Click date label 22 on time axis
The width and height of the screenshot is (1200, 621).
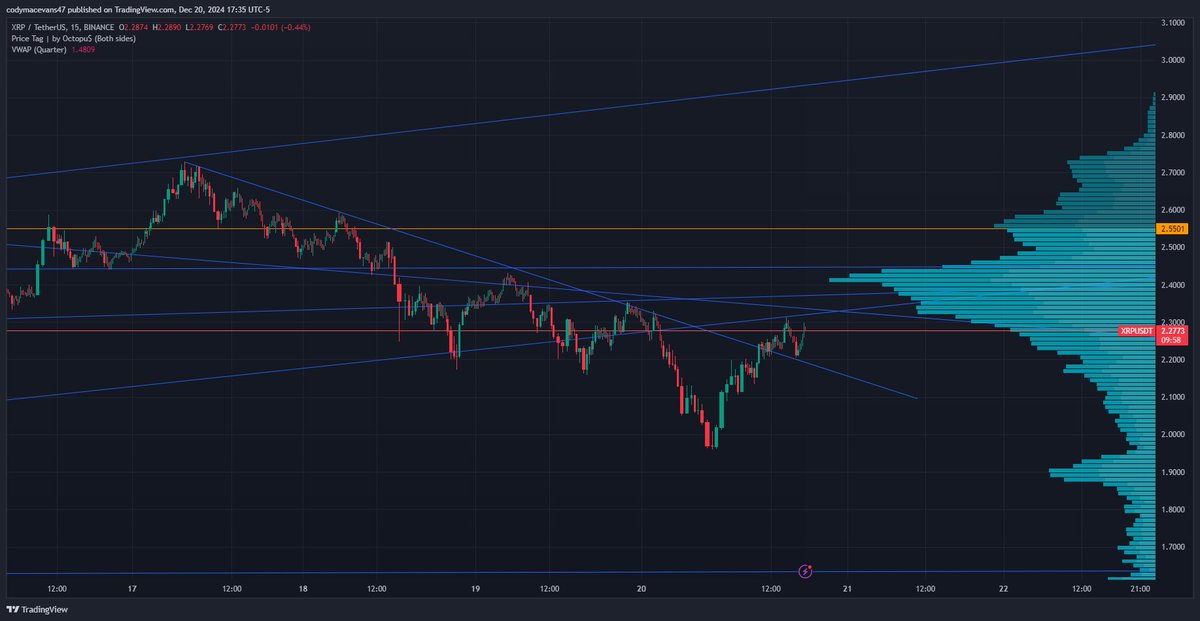pos(1003,589)
